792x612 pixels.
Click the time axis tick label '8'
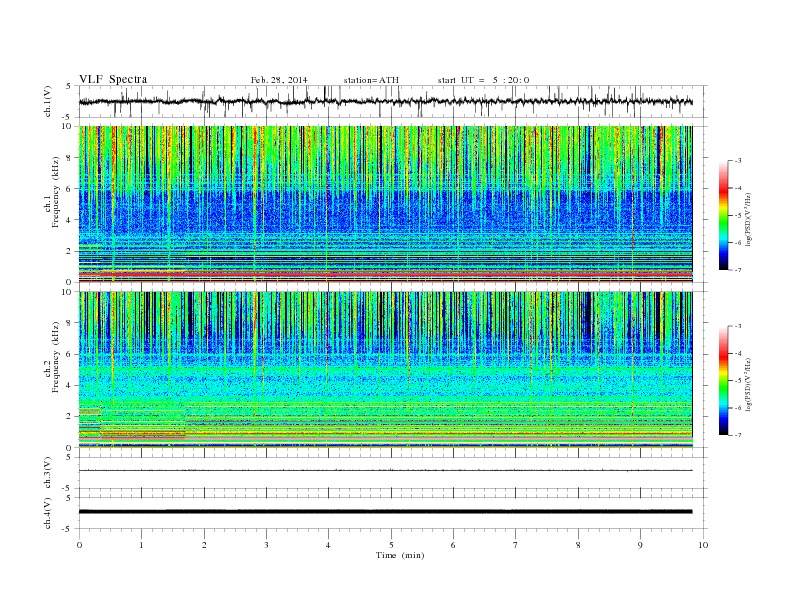pos(578,545)
